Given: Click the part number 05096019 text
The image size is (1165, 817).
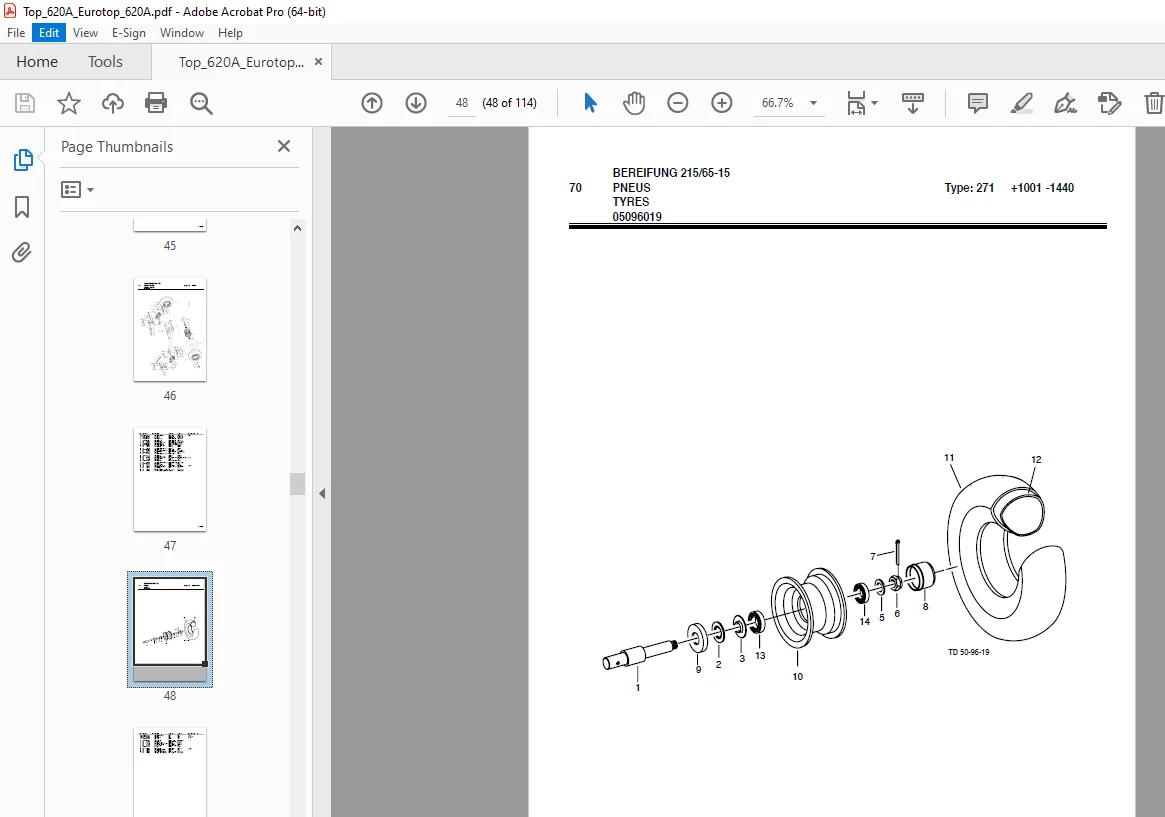Looking at the screenshot, I should tap(637, 217).
